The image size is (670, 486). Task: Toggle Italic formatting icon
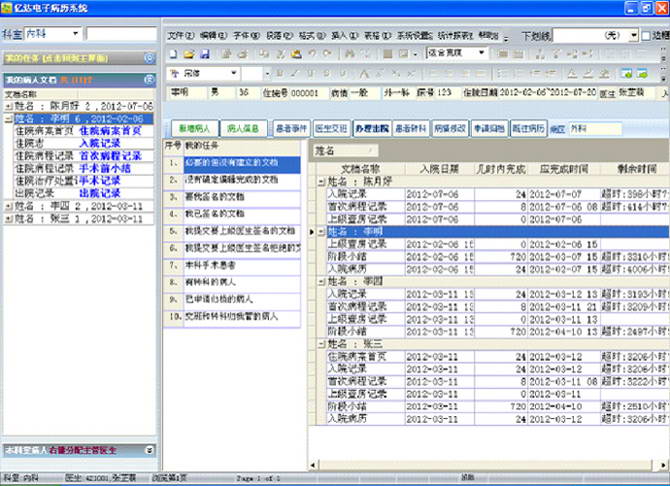click(x=295, y=73)
